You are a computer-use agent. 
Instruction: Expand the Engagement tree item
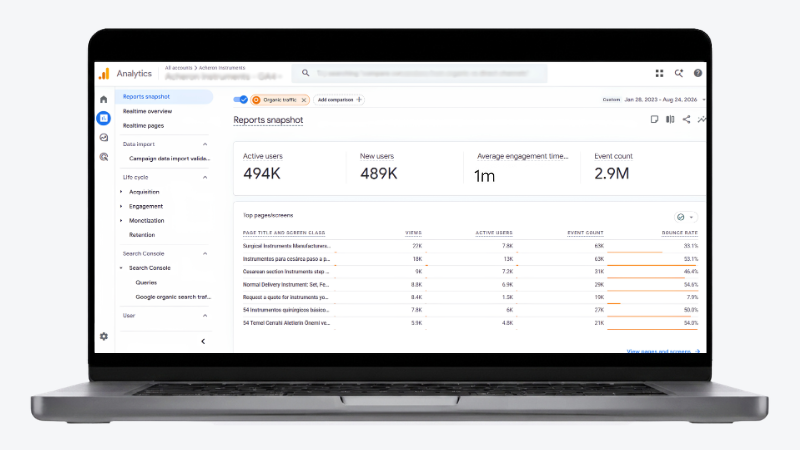(x=121, y=206)
